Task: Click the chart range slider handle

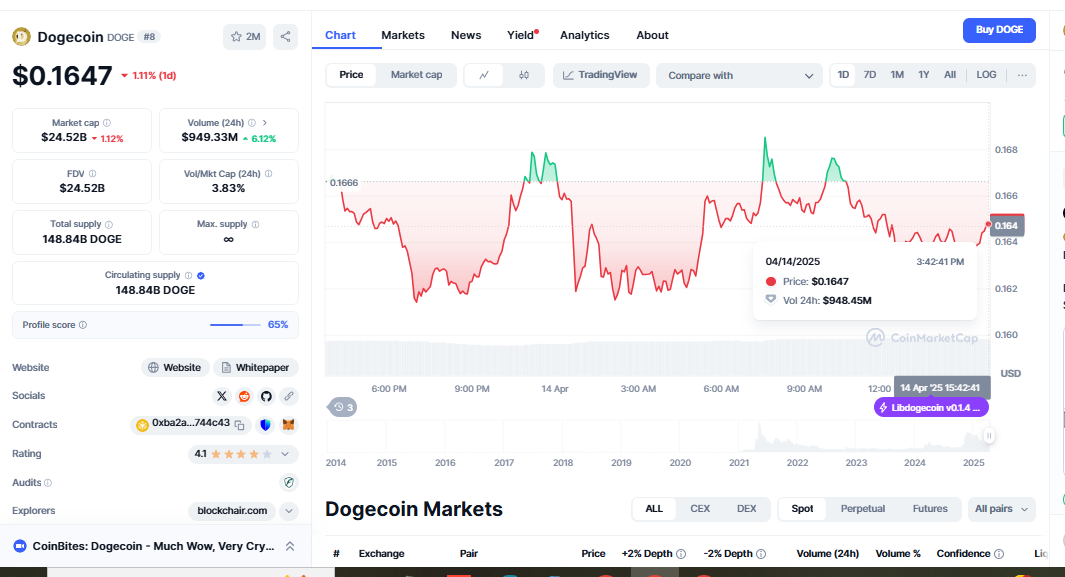Action: tap(989, 436)
